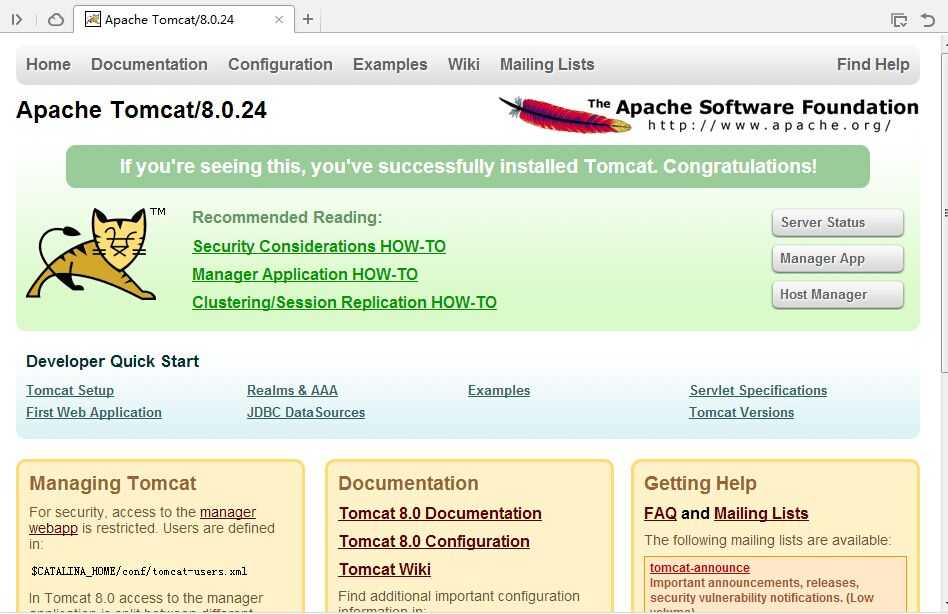
Task: Click the Recommended Reading heading
Action: (287, 218)
